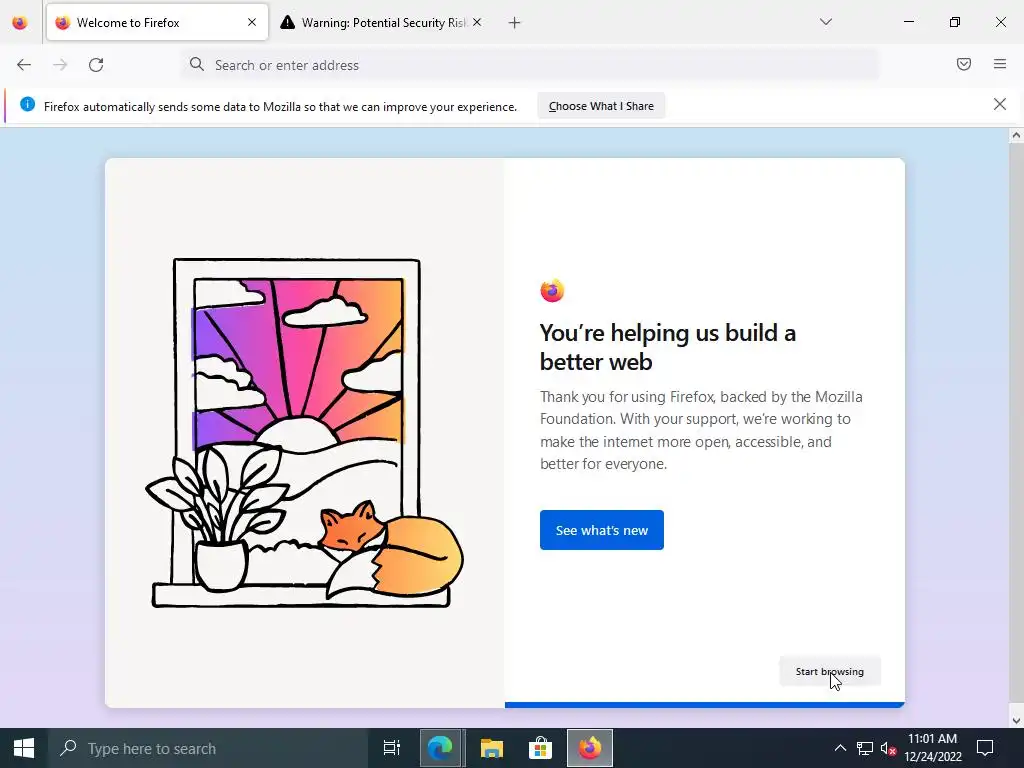Reload the current page

pyautogui.click(x=96, y=65)
